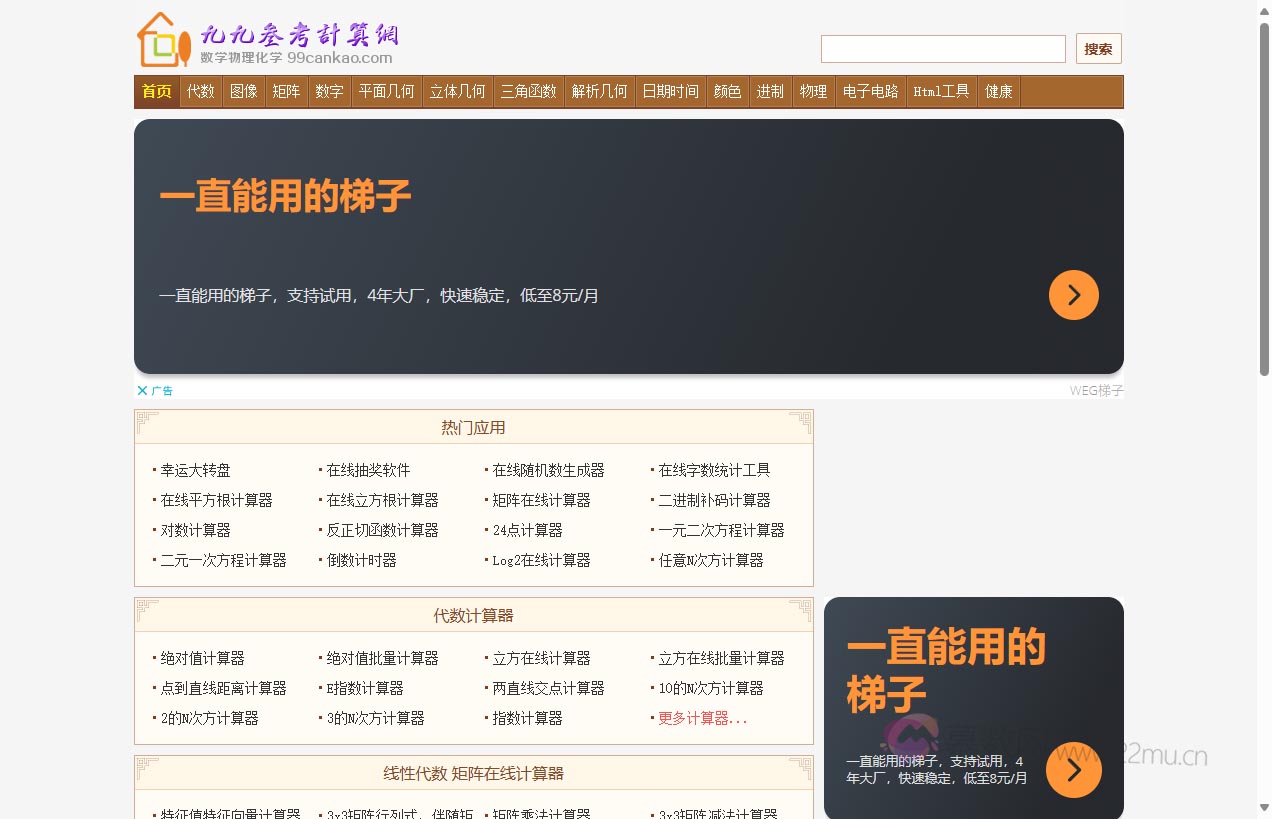Click the 搜索 search button
Image resolution: width=1272 pixels, height=819 pixels.
click(1098, 48)
